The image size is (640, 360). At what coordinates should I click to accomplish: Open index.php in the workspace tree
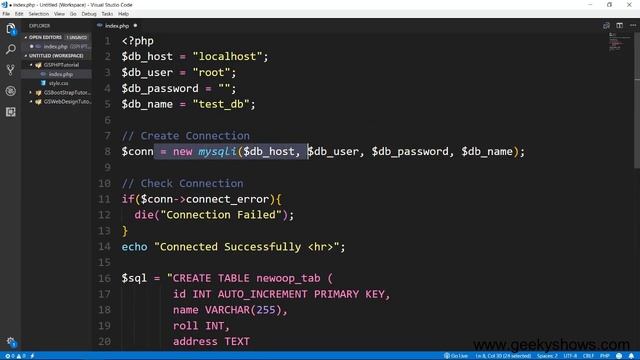[56, 74]
